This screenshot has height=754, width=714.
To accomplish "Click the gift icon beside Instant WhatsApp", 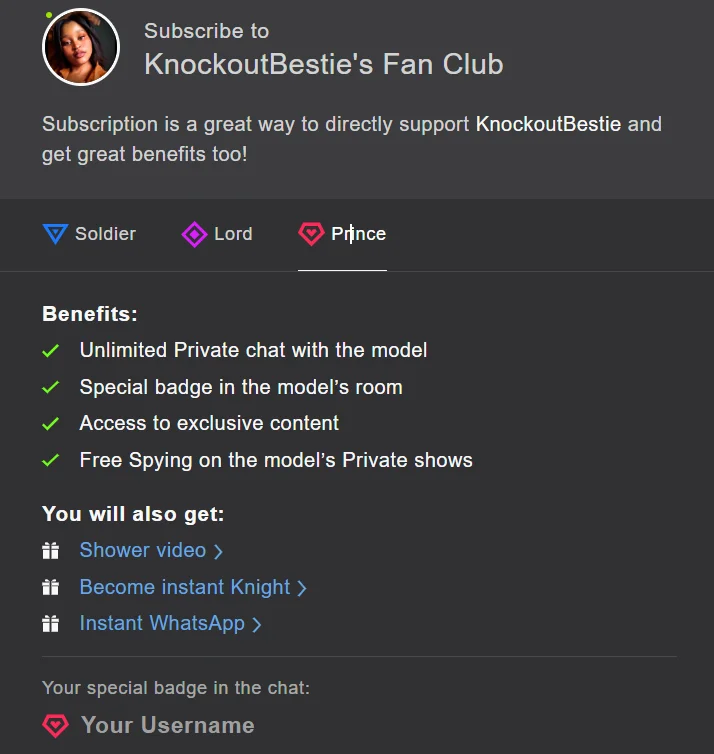I will point(51,624).
